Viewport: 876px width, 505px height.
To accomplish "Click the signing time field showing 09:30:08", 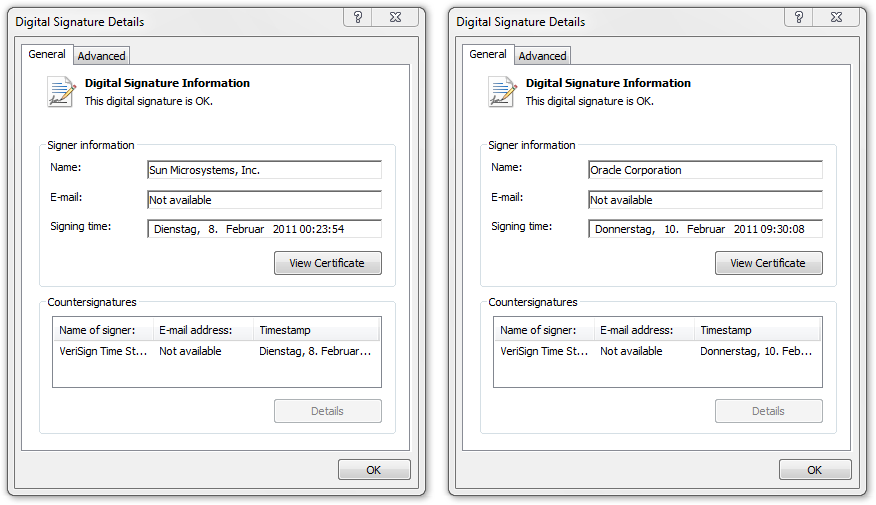I will [x=705, y=228].
